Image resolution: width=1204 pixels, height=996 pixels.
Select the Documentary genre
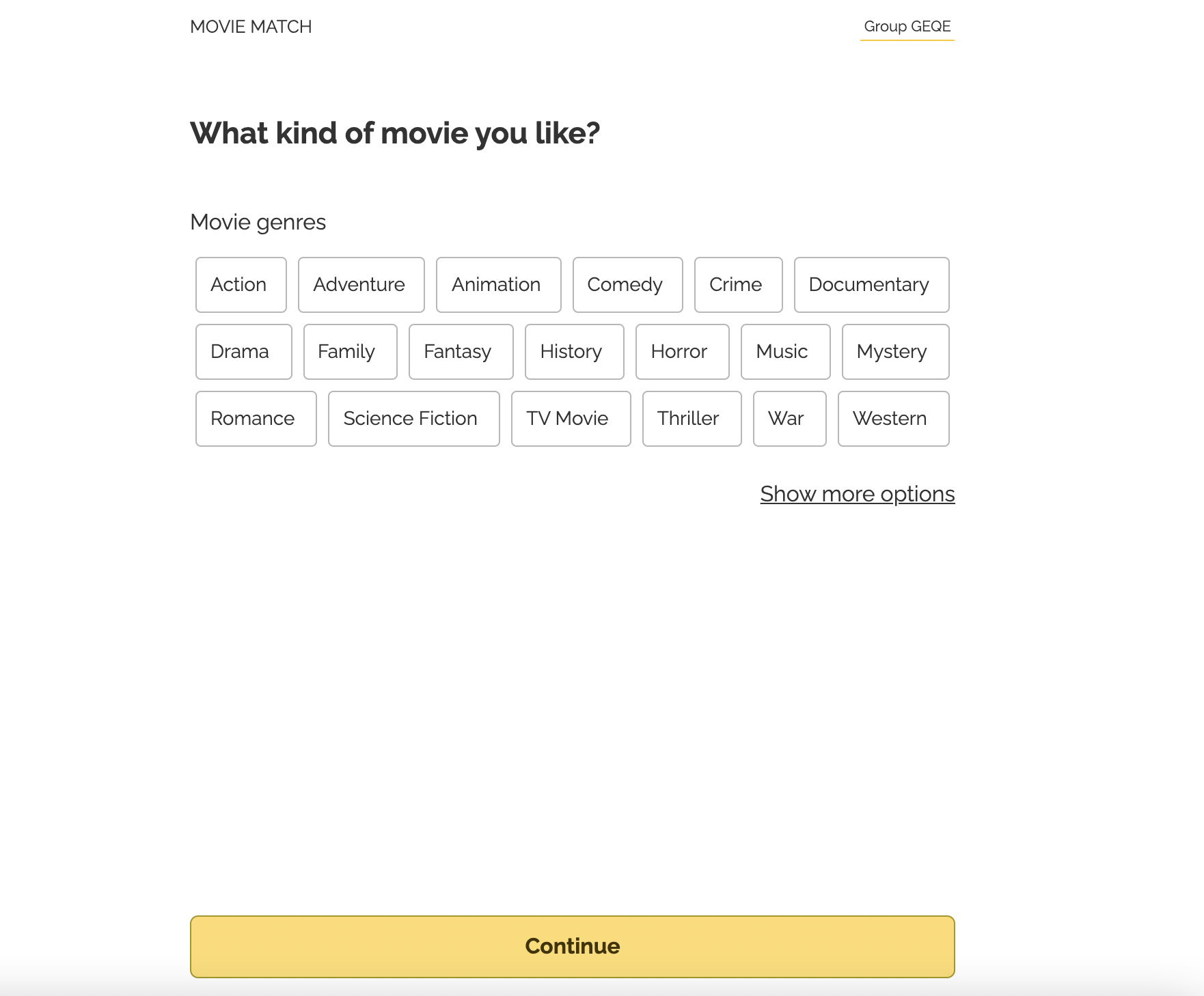(x=871, y=285)
